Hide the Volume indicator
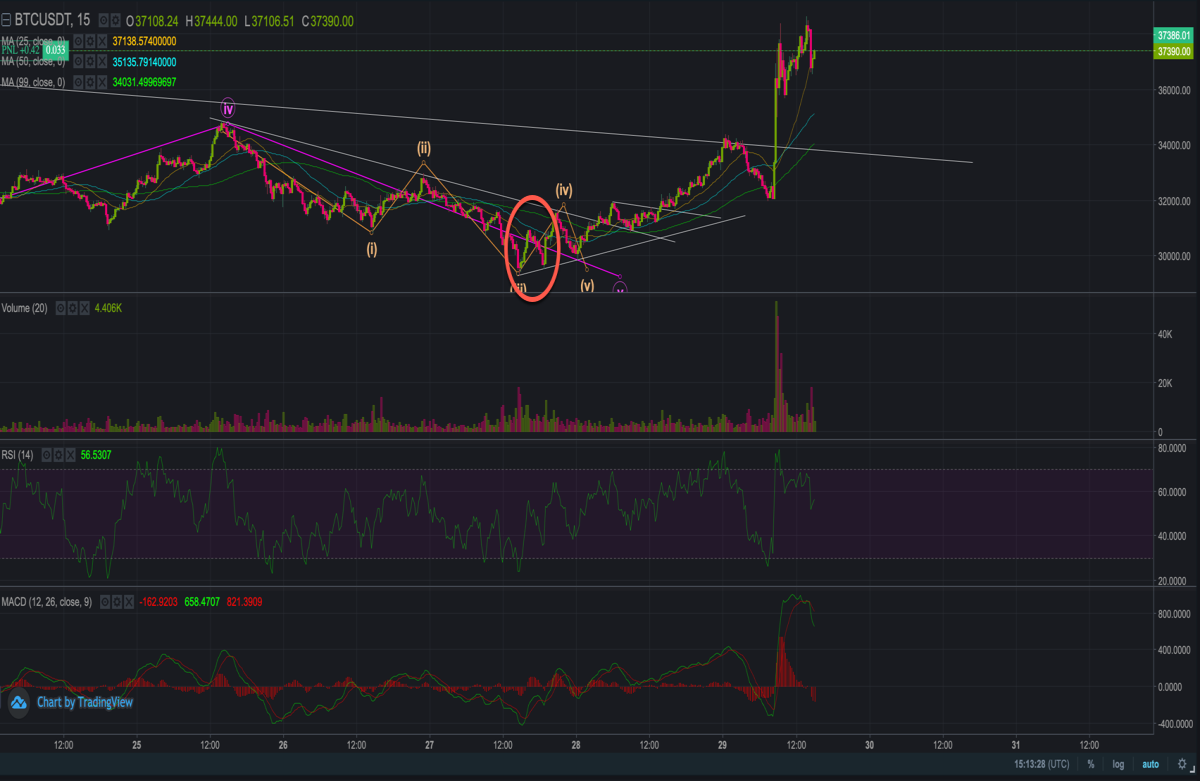 pos(61,308)
